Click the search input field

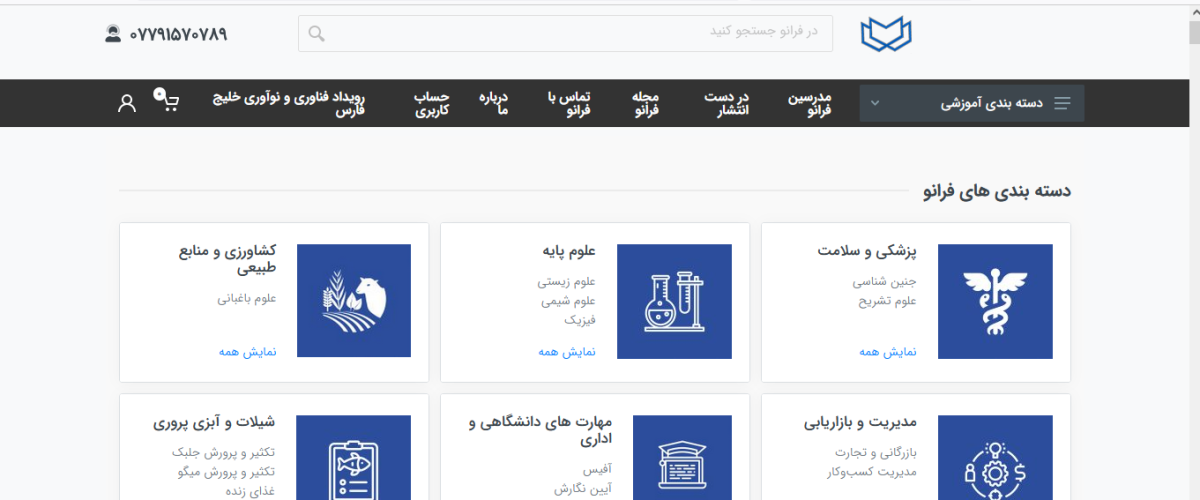click(x=570, y=34)
